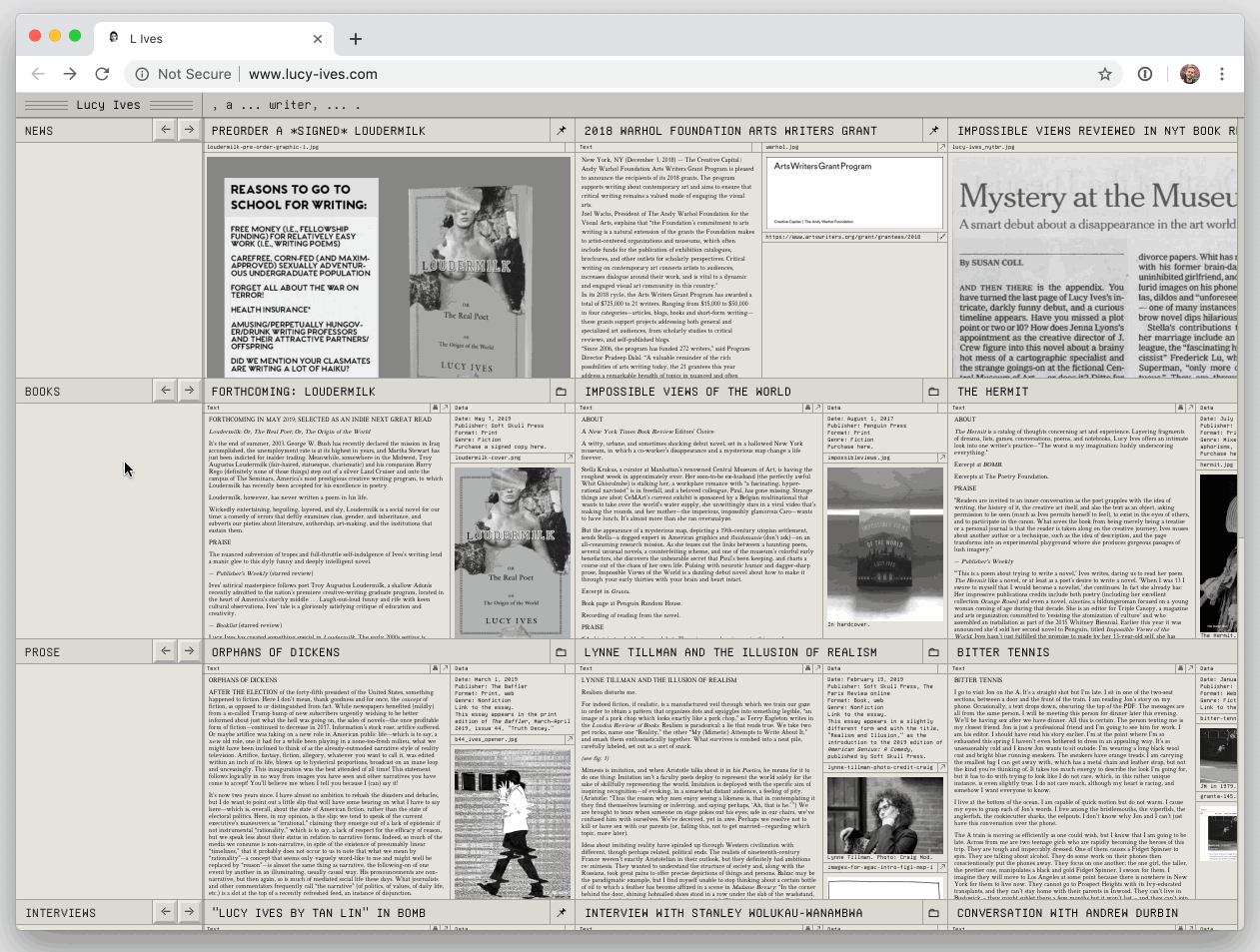Click the right arrow in the NEWS row
This screenshot has height=952, width=1260.
coord(189,130)
